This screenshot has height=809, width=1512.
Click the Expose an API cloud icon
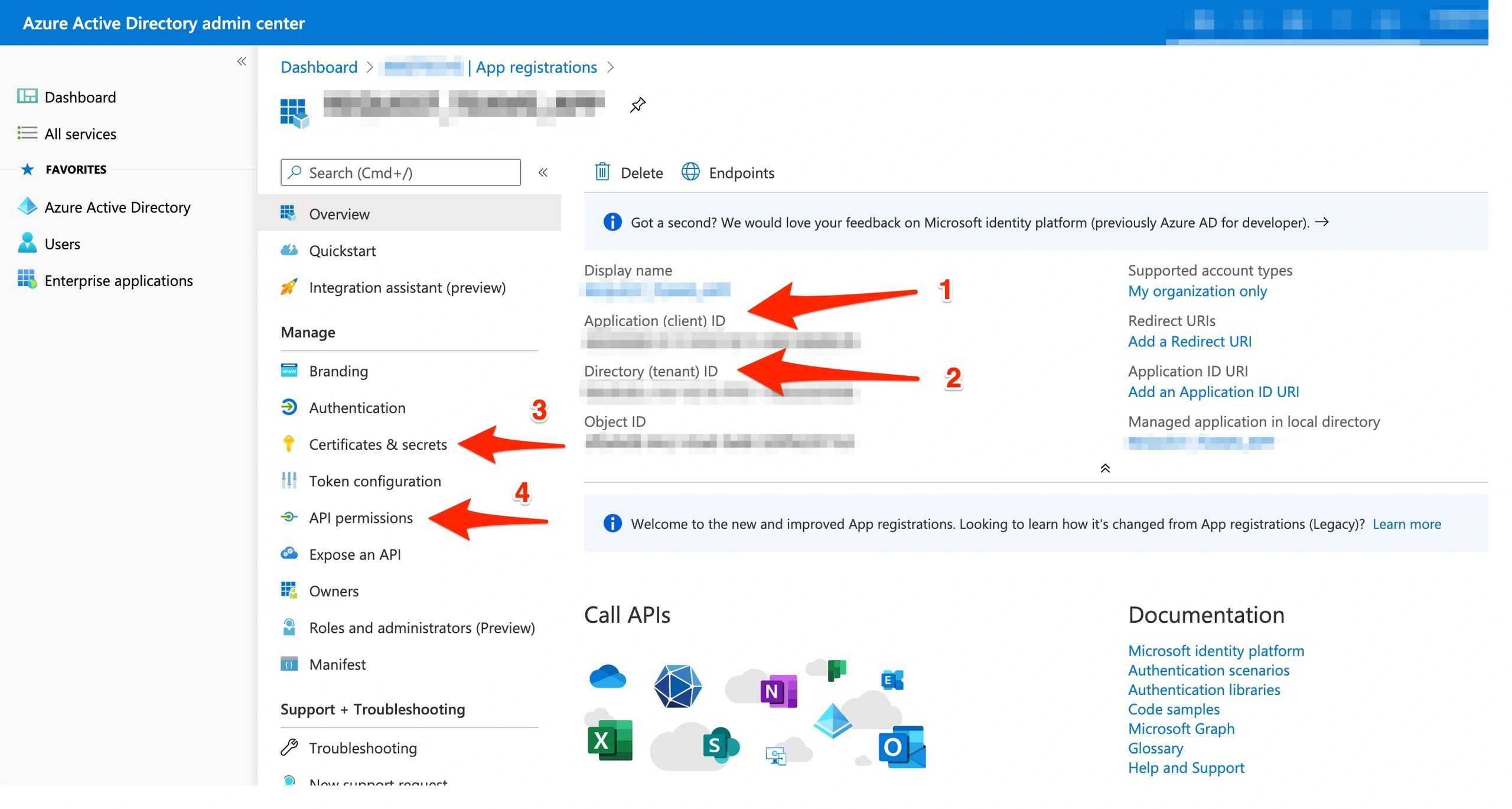click(289, 554)
